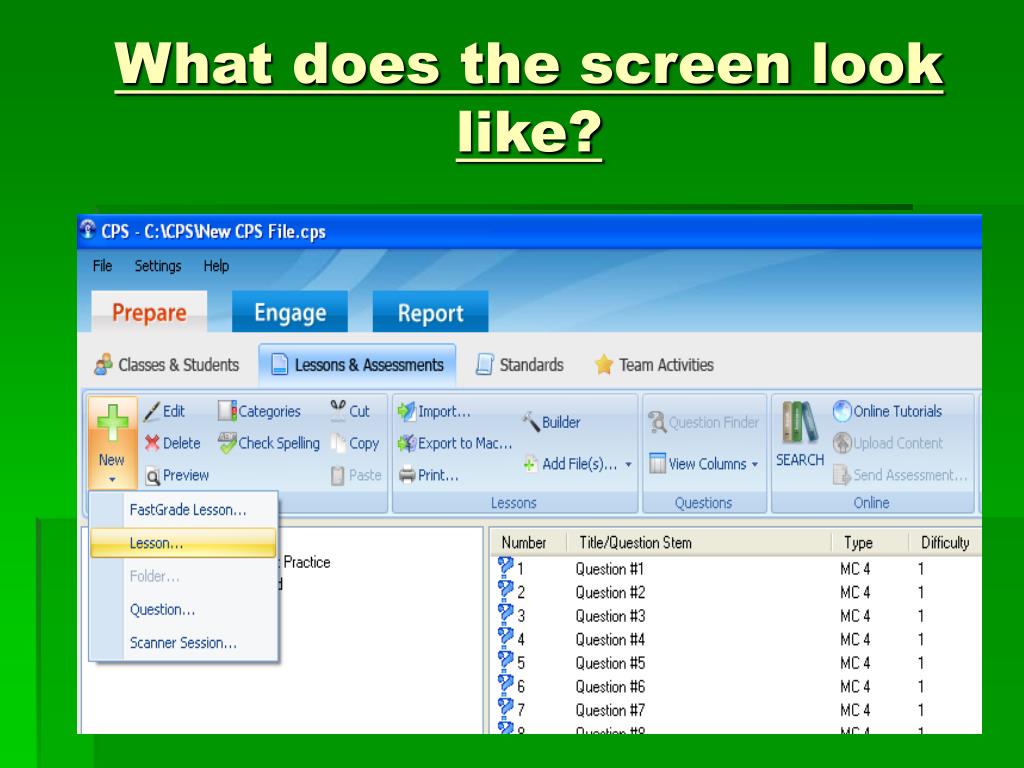The image size is (1024, 768).
Task: Click the difficulty value of Question #5
Action: coord(921,663)
